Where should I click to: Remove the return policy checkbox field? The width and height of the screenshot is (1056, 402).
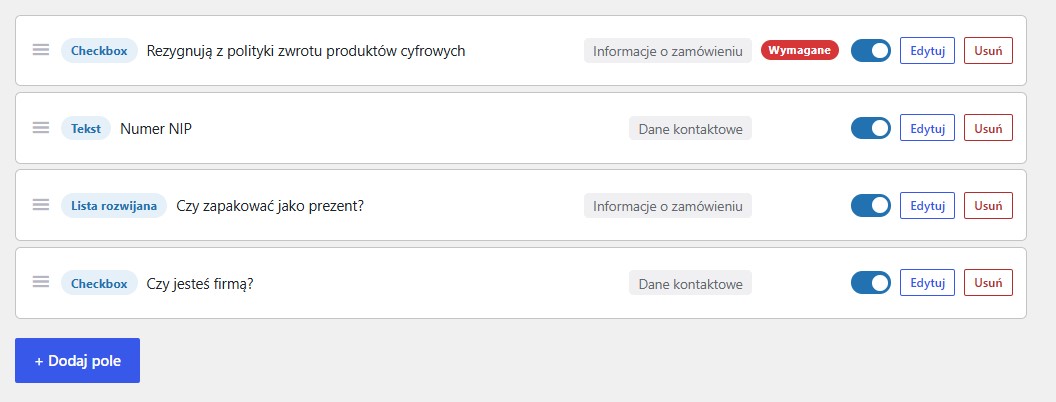[988, 51]
